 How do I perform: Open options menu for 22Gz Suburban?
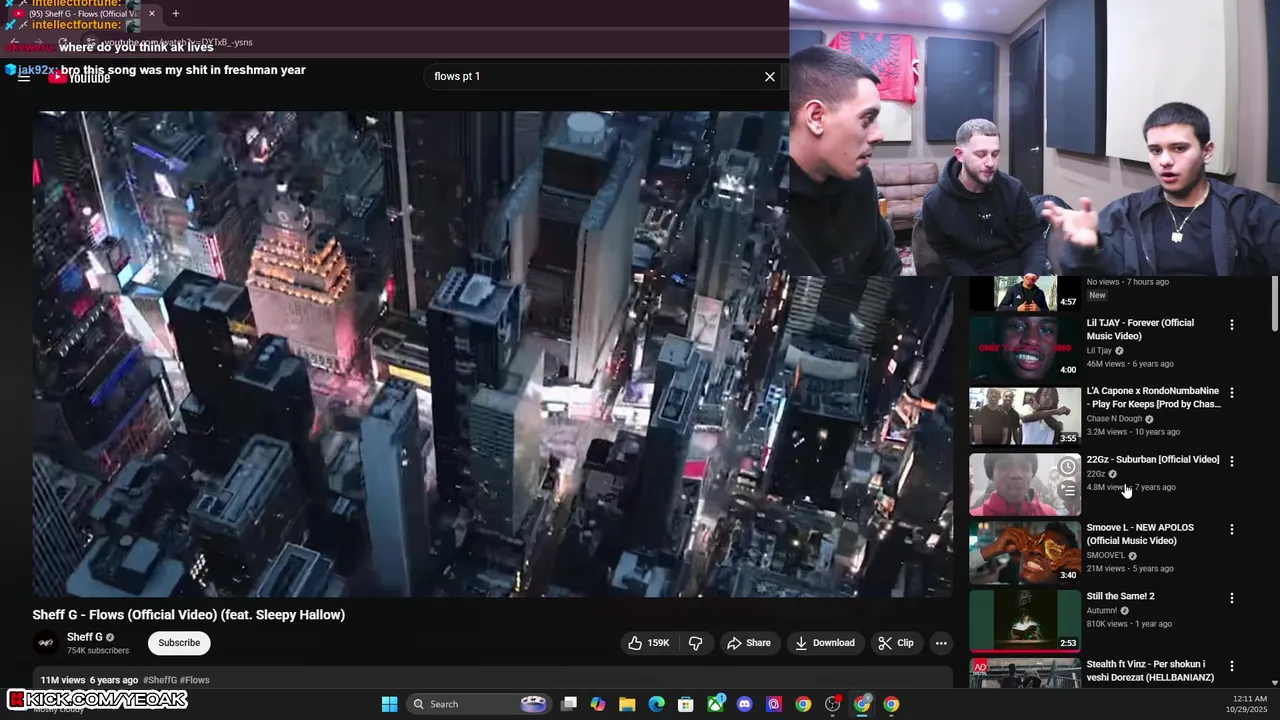click(1232, 461)
